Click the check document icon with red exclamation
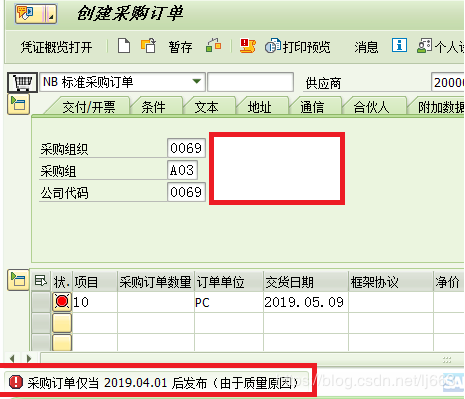The image size is (465, 399). 248,46
